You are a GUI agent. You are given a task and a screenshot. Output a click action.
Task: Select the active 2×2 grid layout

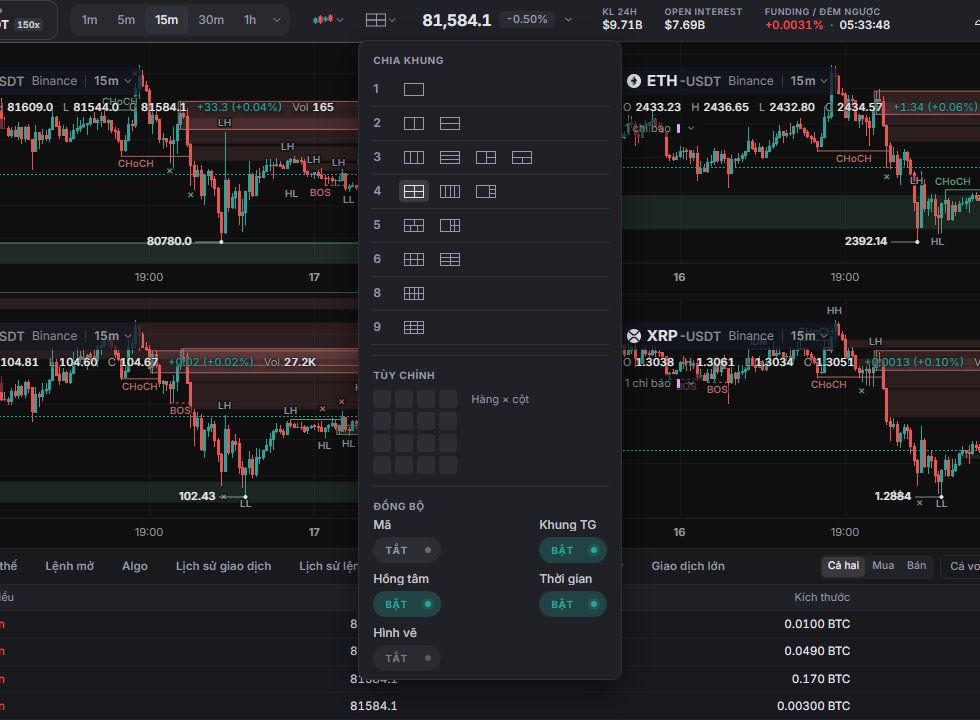(414, 191)
